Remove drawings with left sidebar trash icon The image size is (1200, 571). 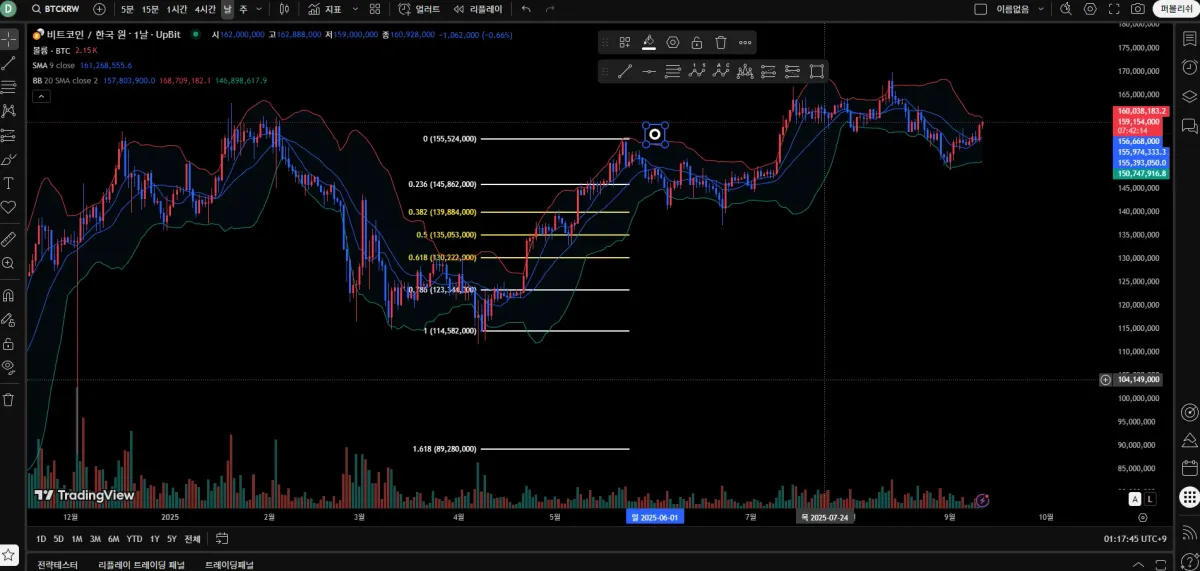coord(9,400)
